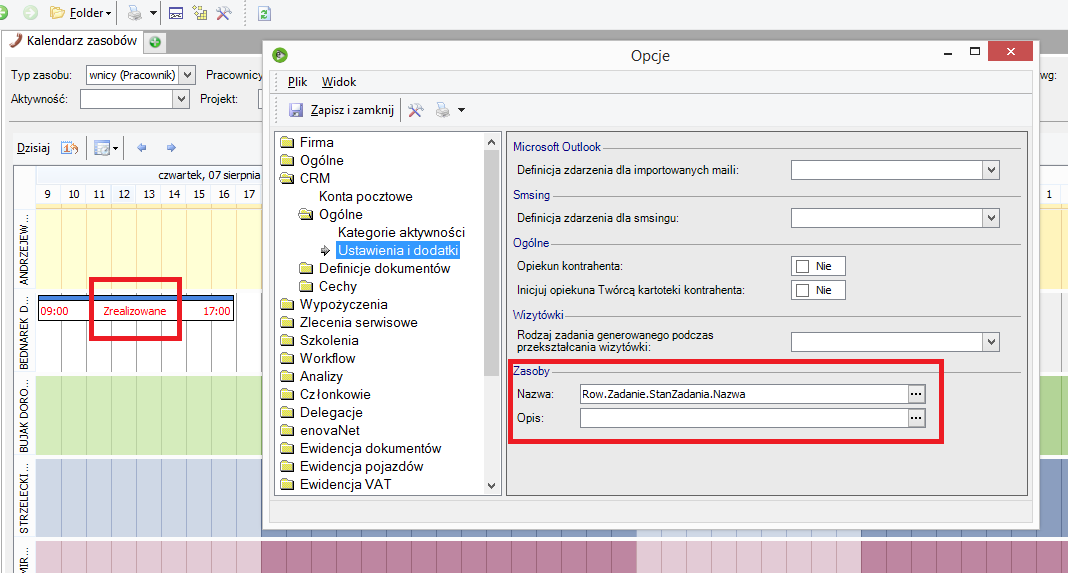
Task: Click the go-to-date calendar icon
Action: point(69,148)
